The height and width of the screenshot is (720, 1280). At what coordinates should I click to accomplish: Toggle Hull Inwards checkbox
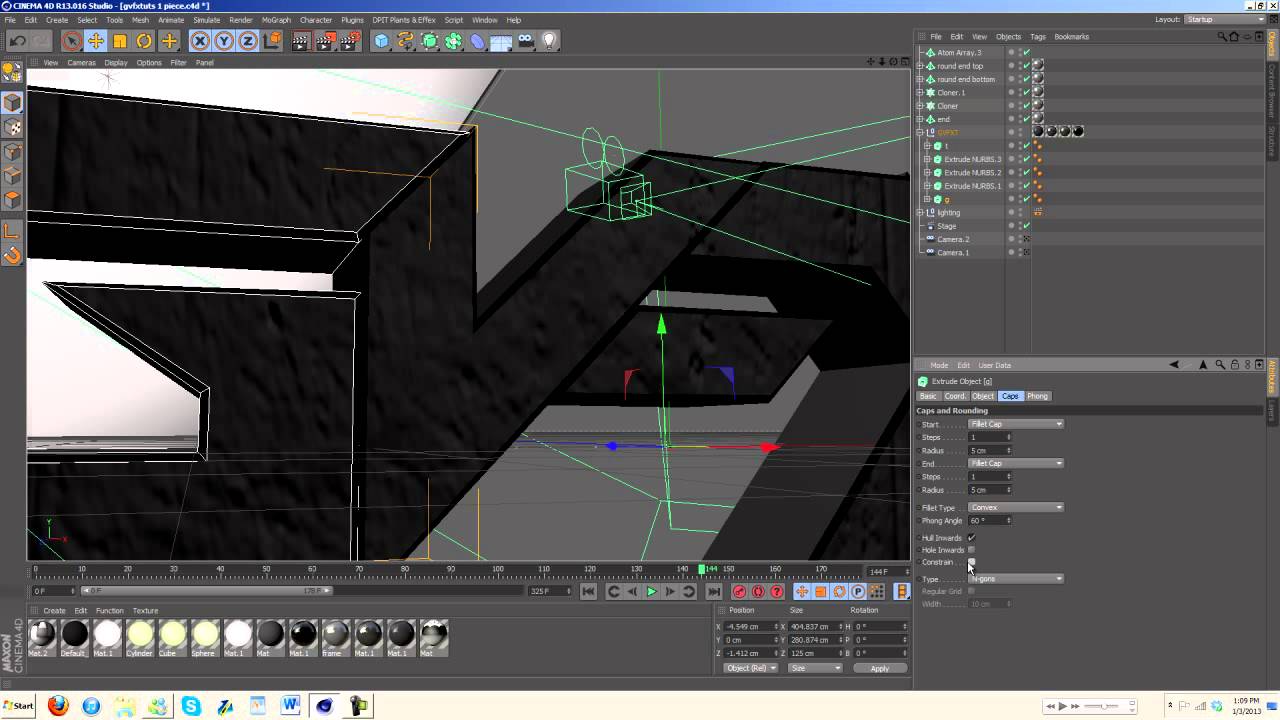tap(971, 538)
